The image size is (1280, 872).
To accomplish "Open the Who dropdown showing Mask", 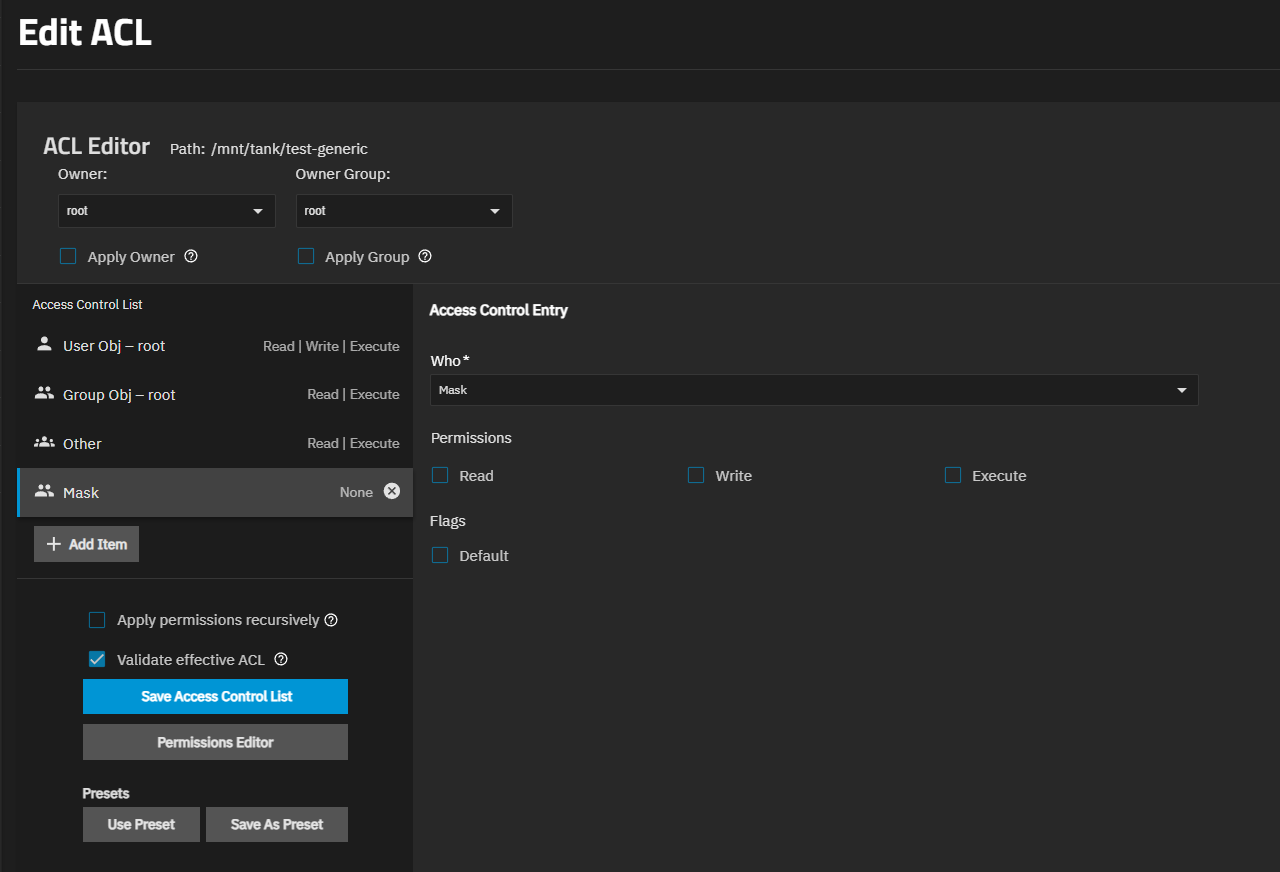I will point(813,390).
